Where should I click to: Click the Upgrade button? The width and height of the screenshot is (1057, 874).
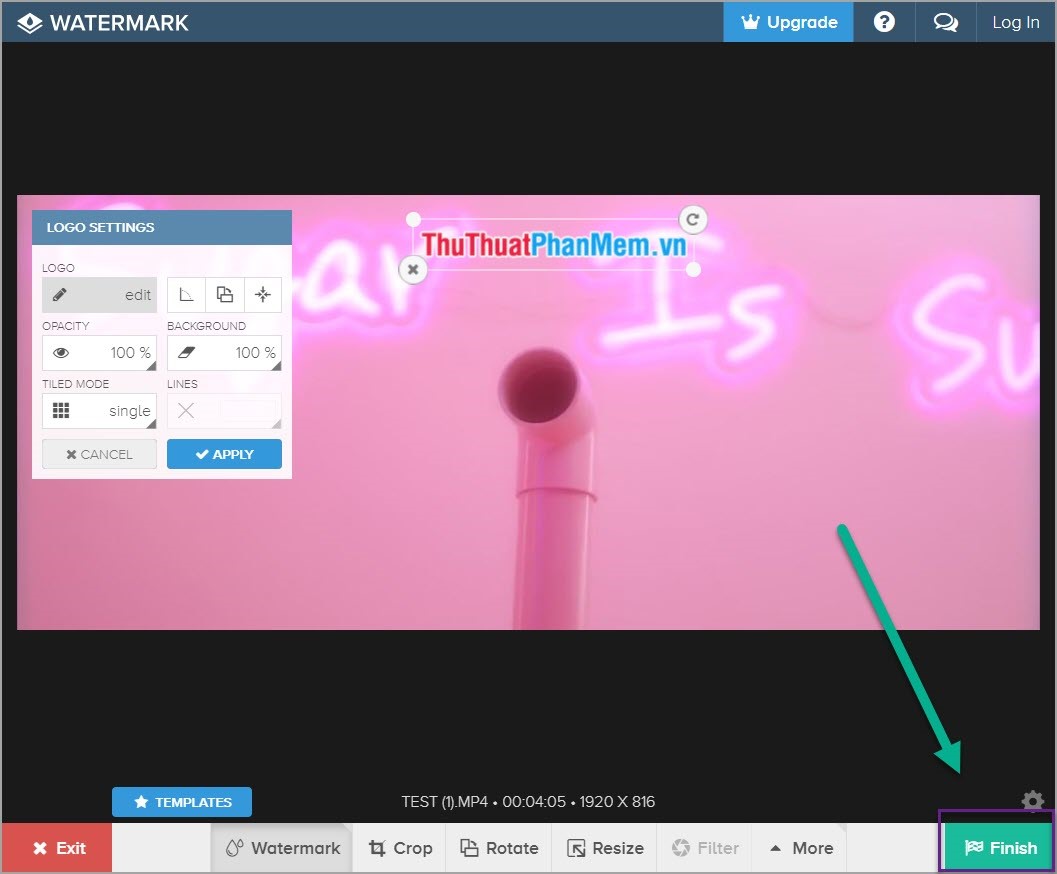coord(788,21)
